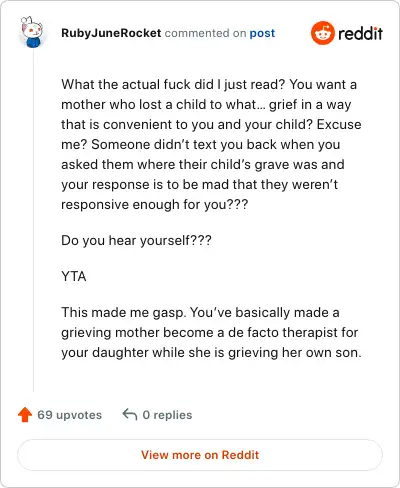The width and height of the screenshot is (400, 488).
Task: Click the line "responsive enough for you???"
Action: 155,204
